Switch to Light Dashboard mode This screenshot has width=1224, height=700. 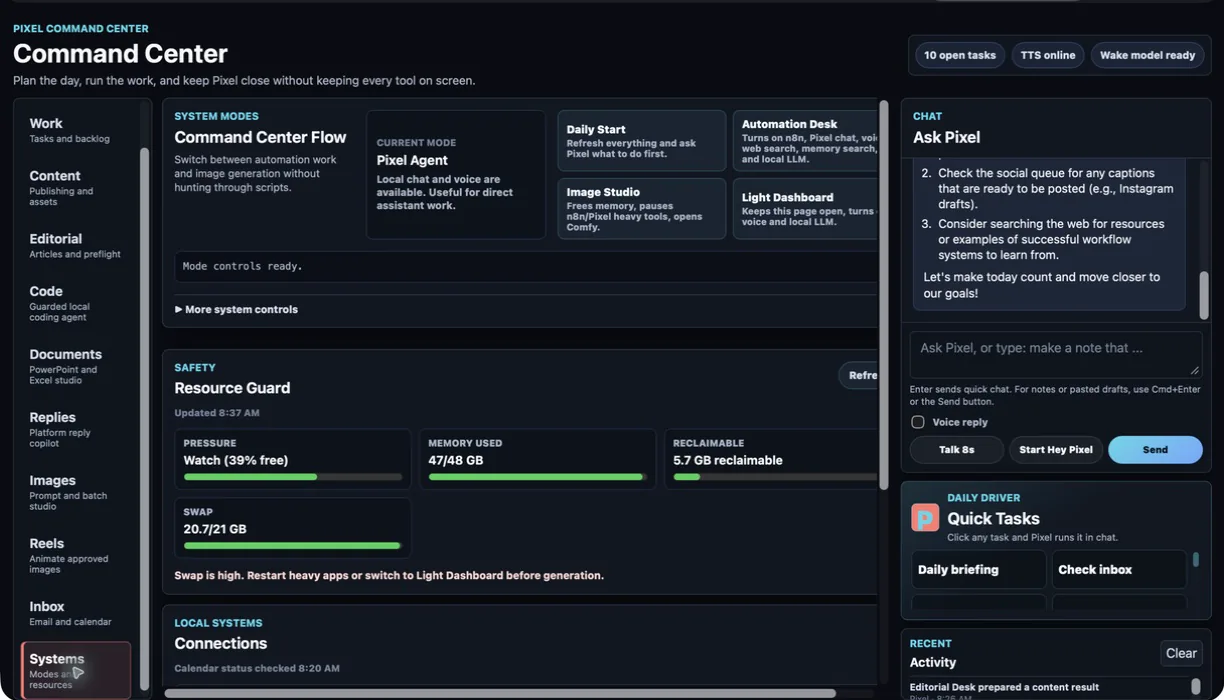pyautogui.click(x=806, y=208)
